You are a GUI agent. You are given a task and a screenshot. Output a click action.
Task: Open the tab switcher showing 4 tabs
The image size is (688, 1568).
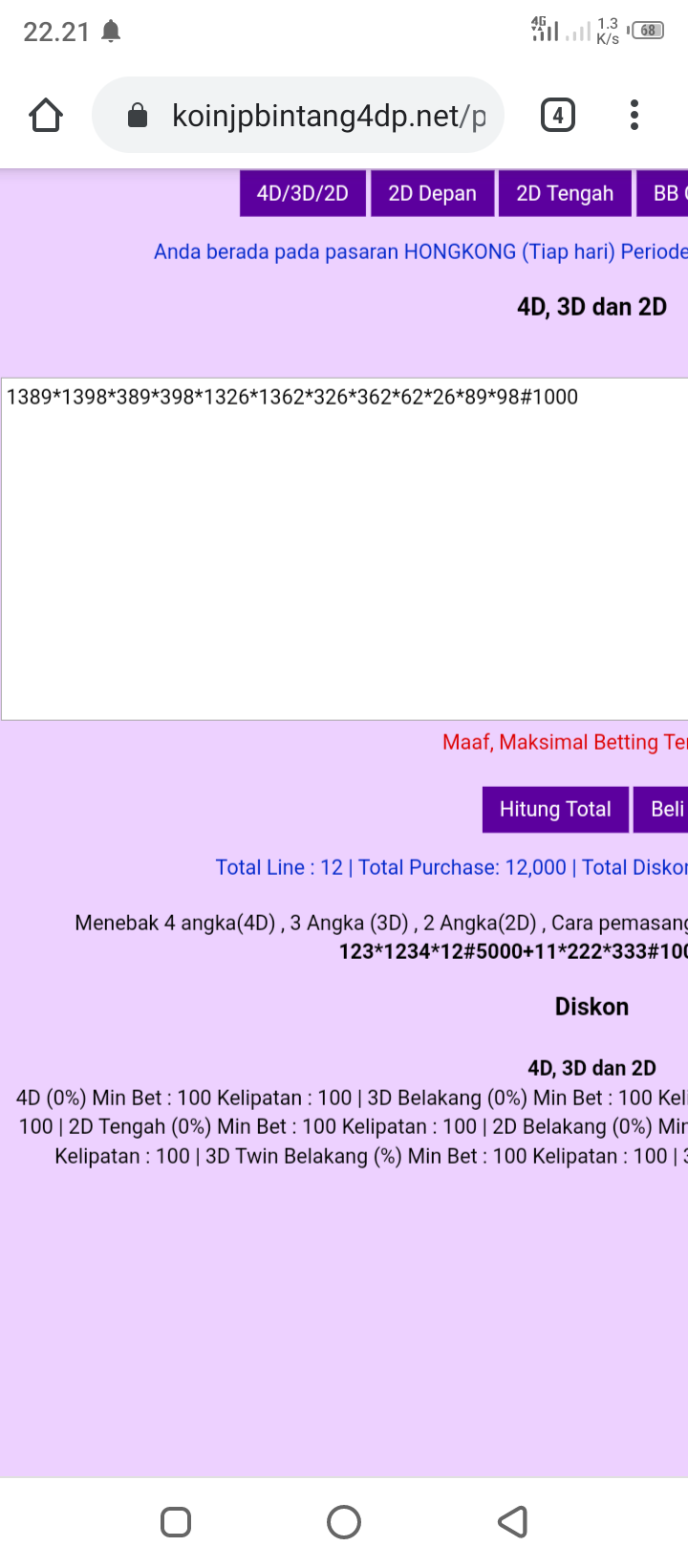557,116
